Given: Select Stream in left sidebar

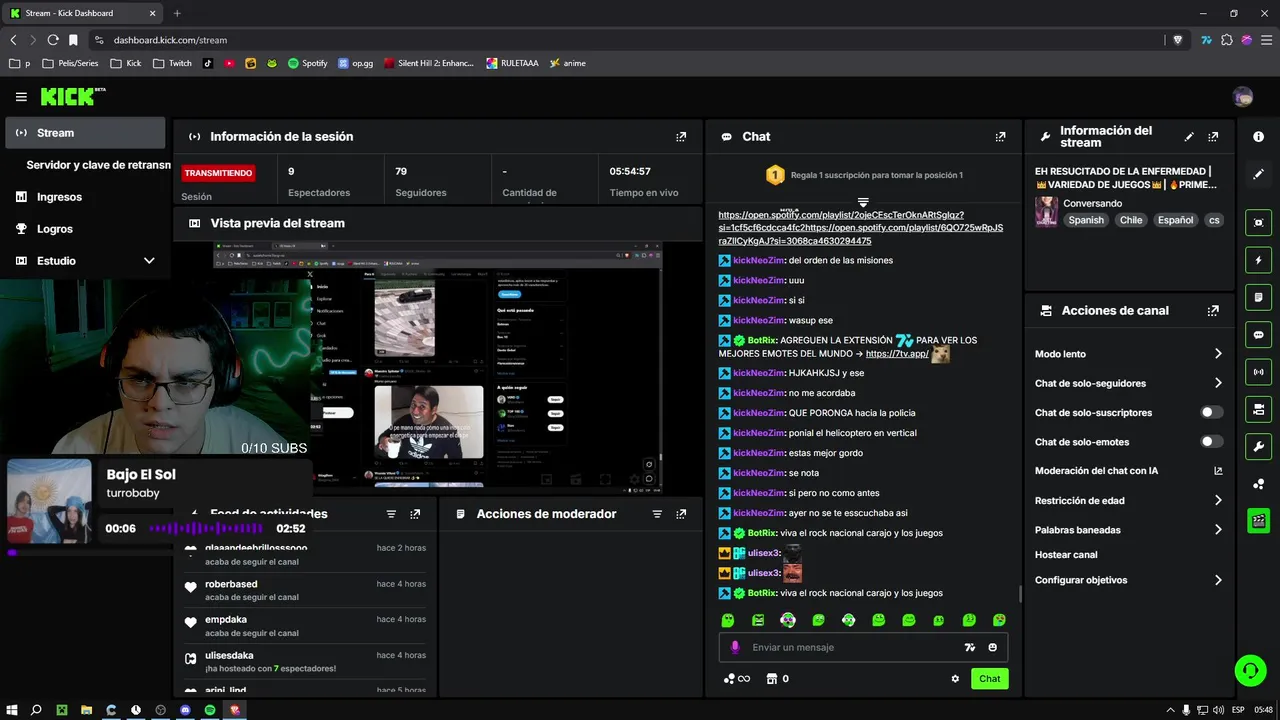Looking at the screenshot, I should (85, 133).
